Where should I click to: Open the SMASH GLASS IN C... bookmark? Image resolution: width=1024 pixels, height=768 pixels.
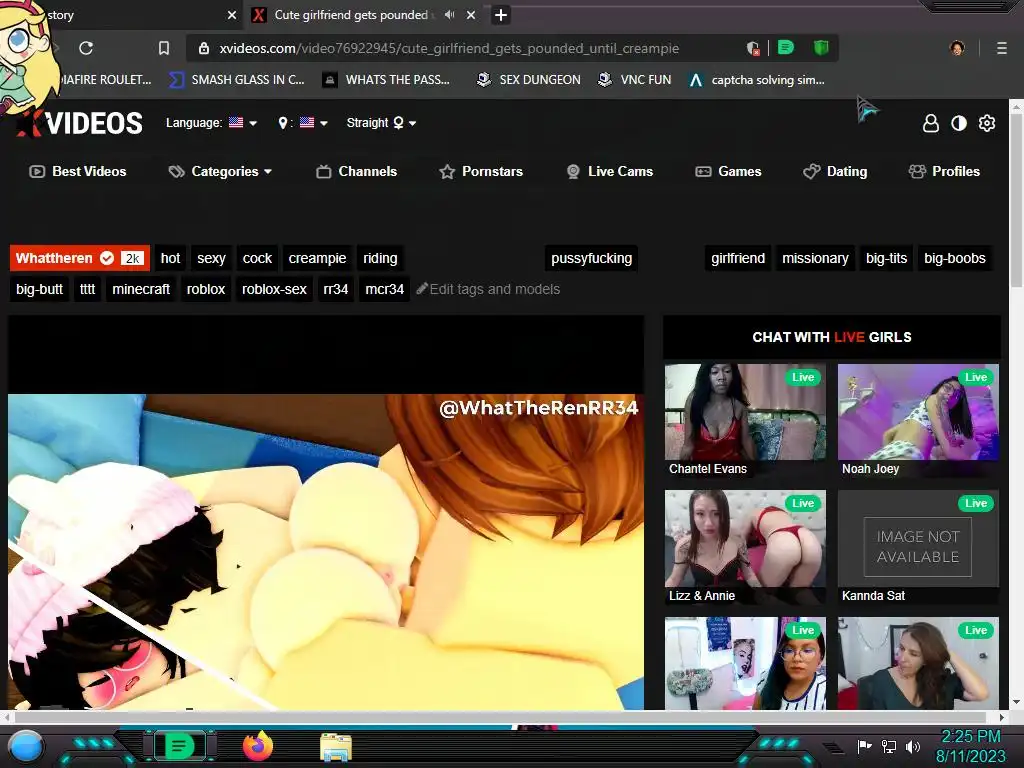(x=237, y=80)
